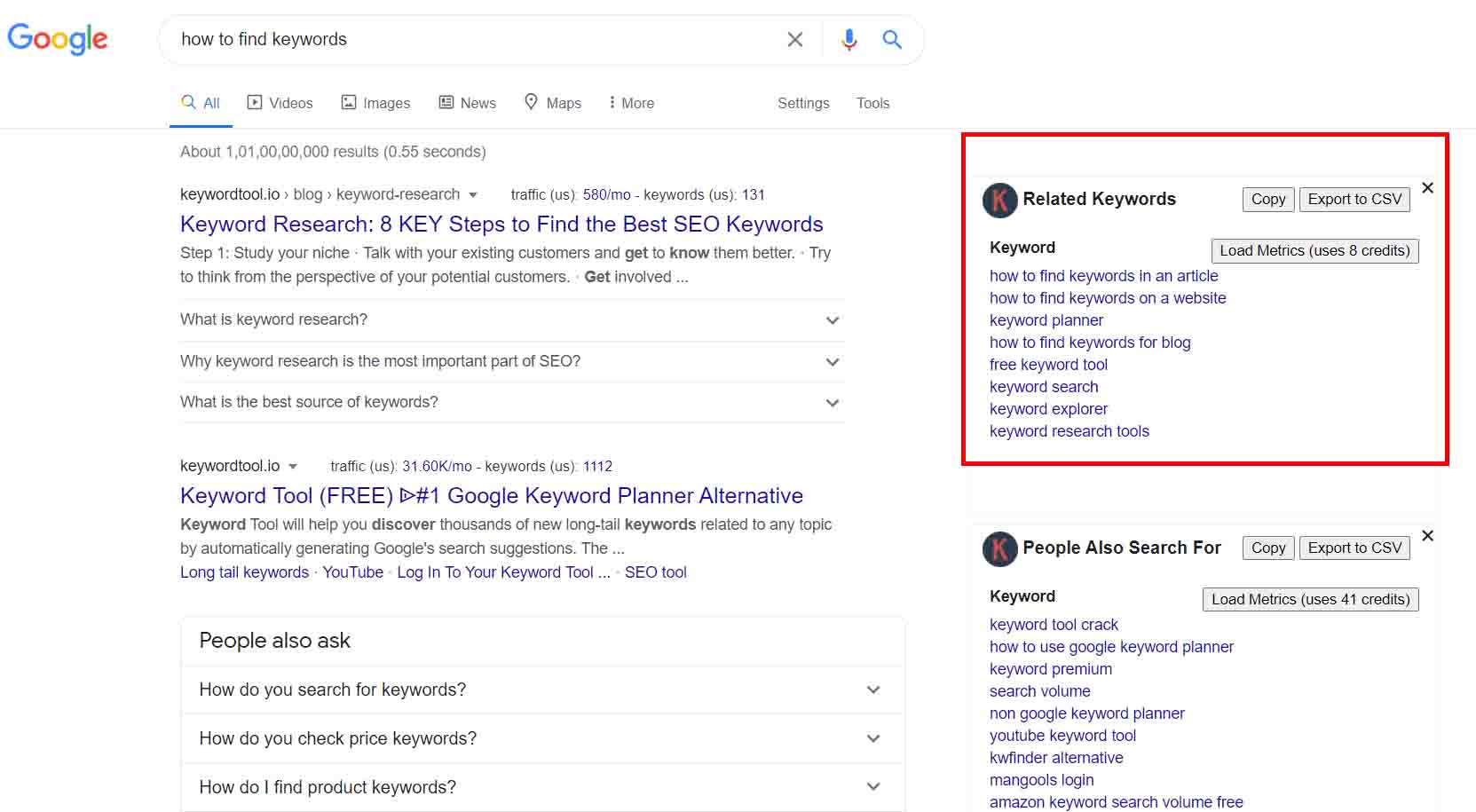Click 'kwfinder alternative' keyword
Viewport: 1476px width, 812px height.
(x=1056, y=758)
